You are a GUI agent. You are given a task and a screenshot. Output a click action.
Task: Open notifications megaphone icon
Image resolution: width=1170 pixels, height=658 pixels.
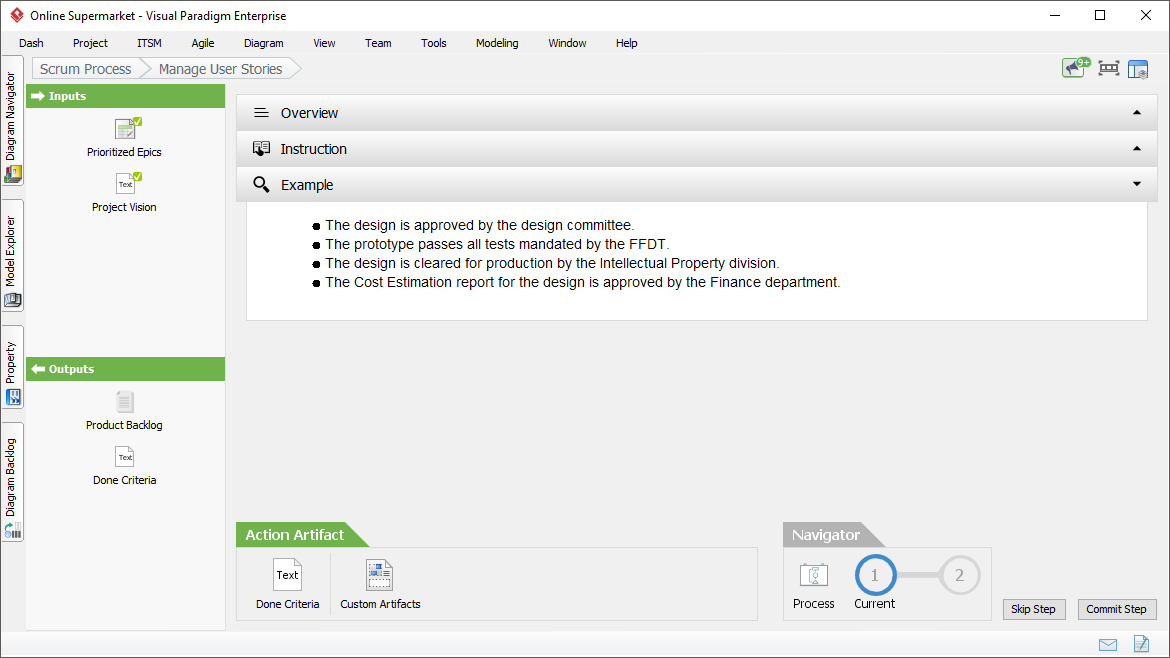click(1076, 68)
